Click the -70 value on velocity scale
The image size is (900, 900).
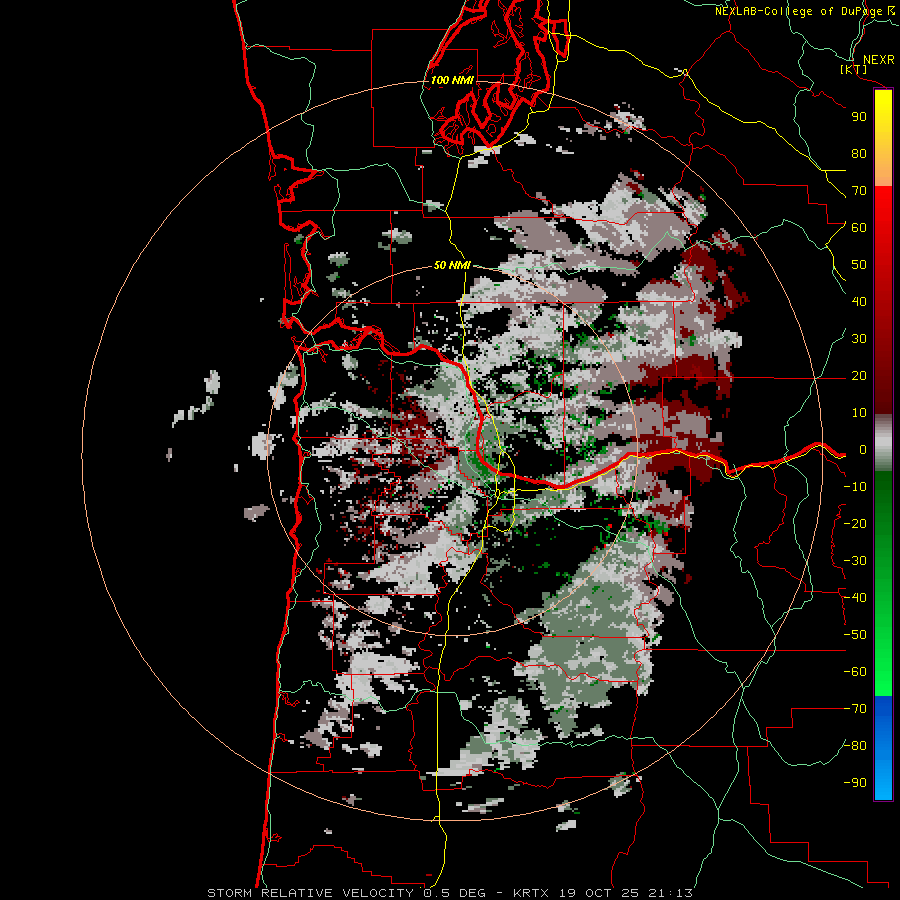point(855,709)
